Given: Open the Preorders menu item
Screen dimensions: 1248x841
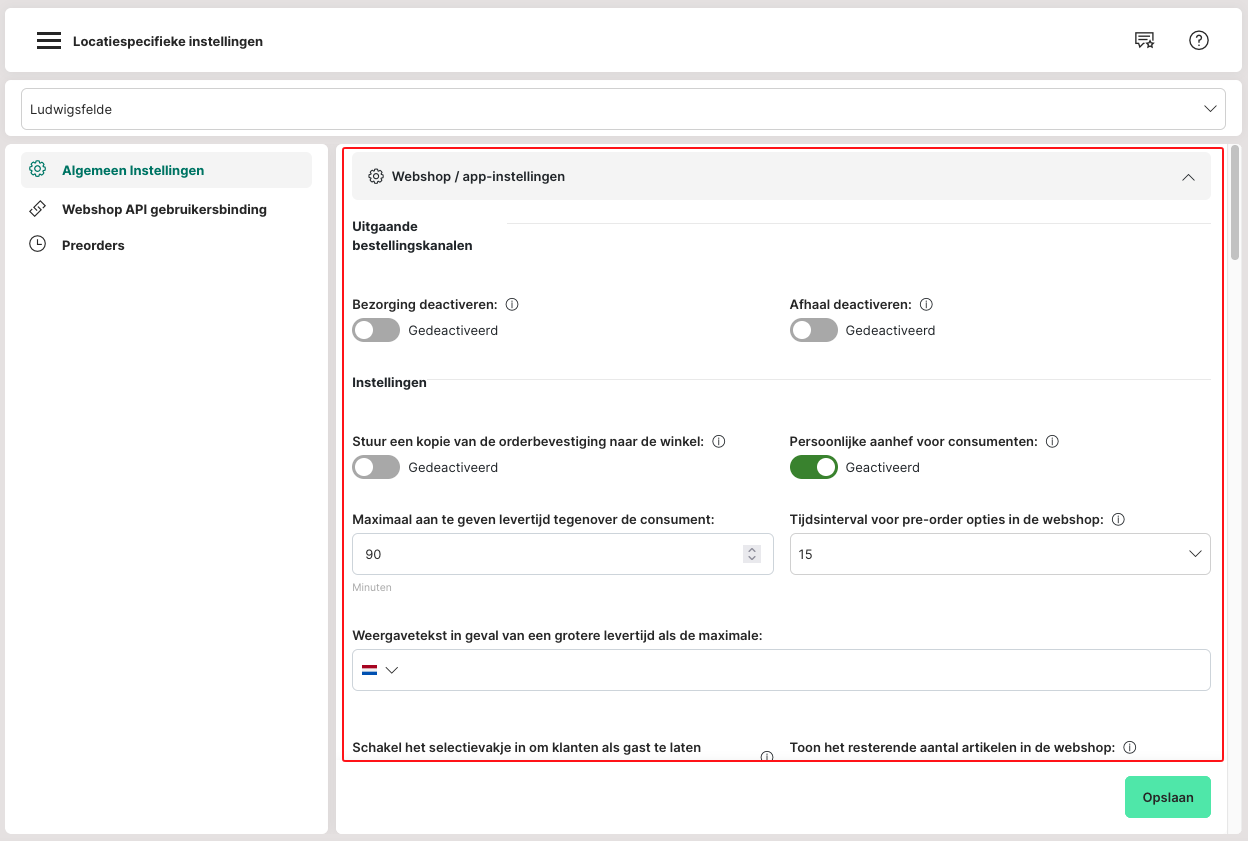Looking at the screenshot, I should 93,245.
